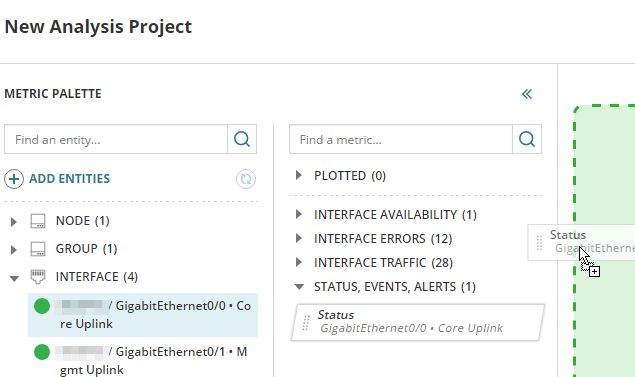
Task: Click the Node entity type icon
Action: 38,221
